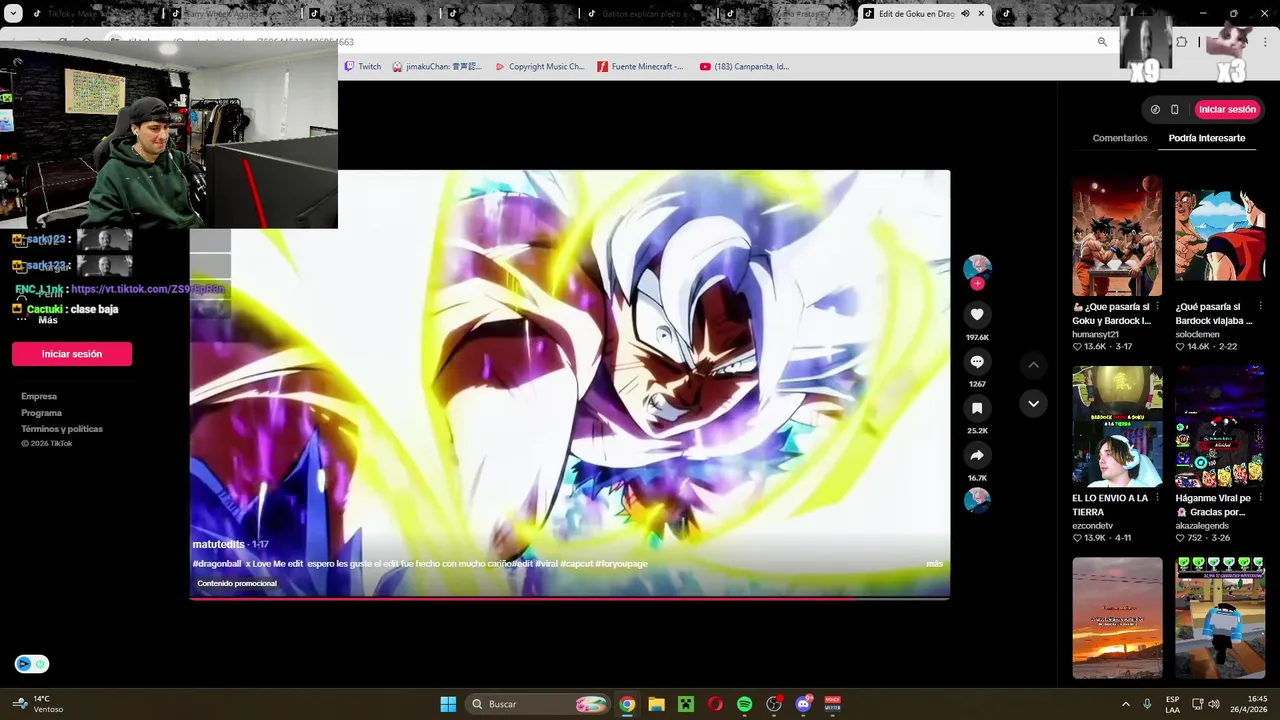1280x720 pixels.
Task: Click the zoom magnifier in address bar
Action: (1102, 42)
